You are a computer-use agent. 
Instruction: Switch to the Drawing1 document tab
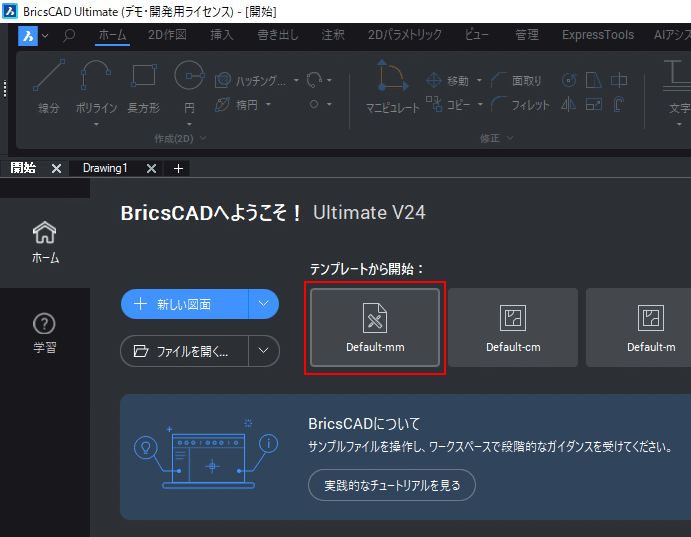[105, 168]
